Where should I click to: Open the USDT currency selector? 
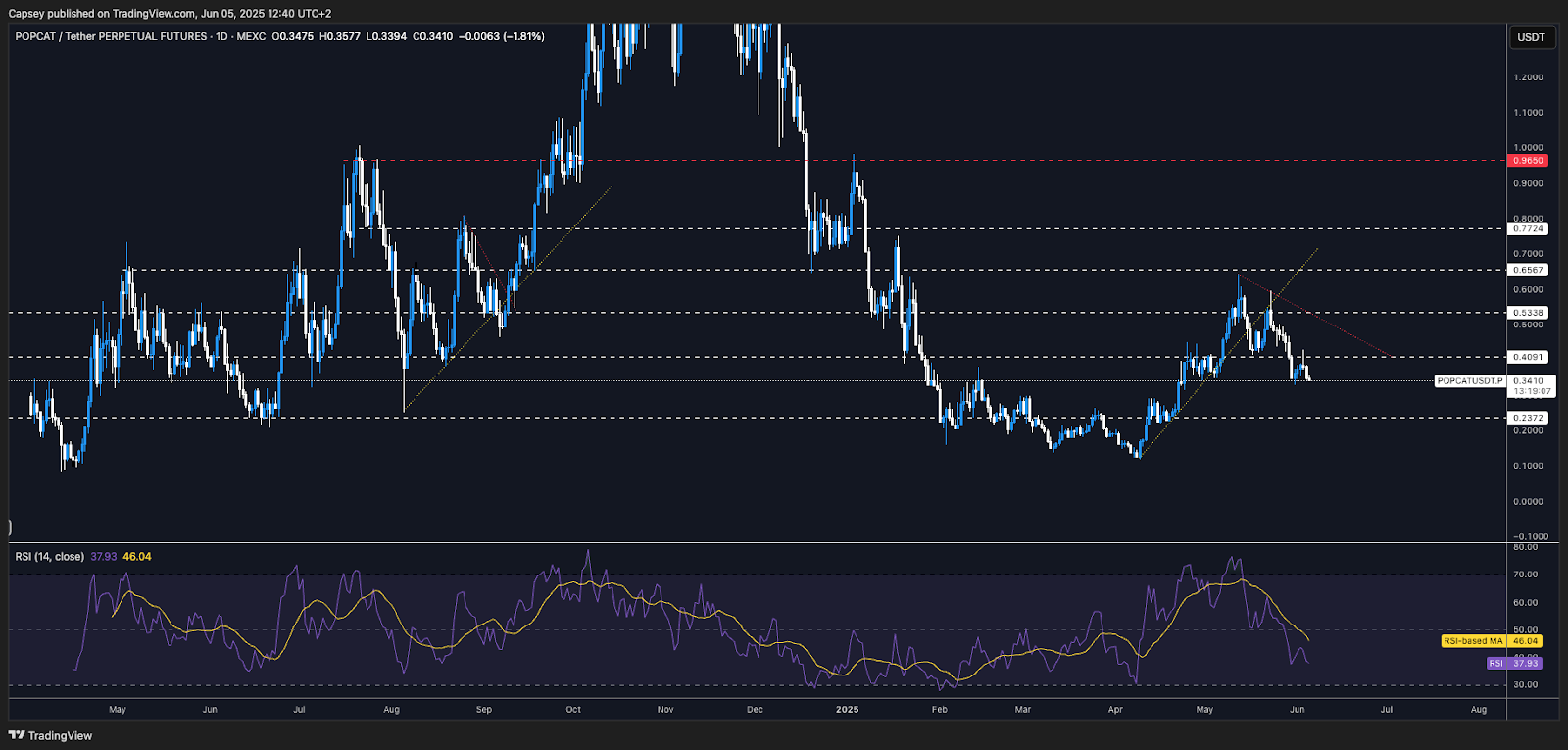click(1531, 37)
